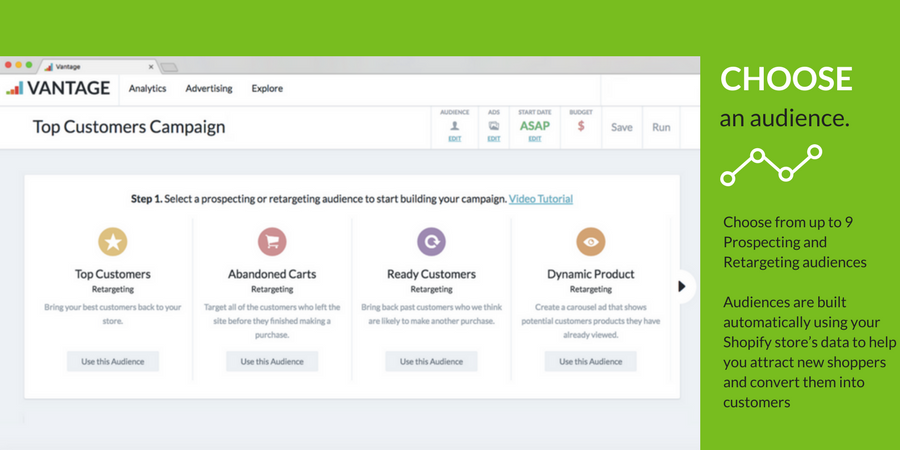Click the Vantage logo

pos(57,88)
